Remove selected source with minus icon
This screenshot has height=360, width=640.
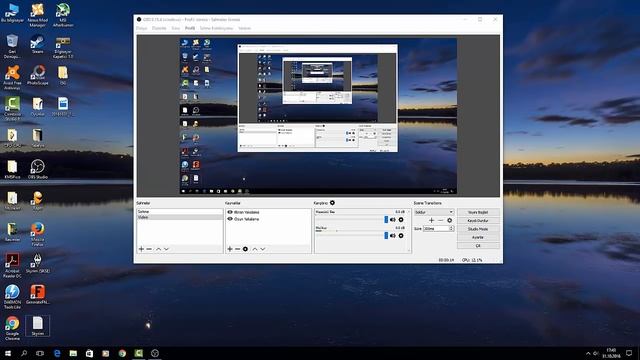click(238, 249)
